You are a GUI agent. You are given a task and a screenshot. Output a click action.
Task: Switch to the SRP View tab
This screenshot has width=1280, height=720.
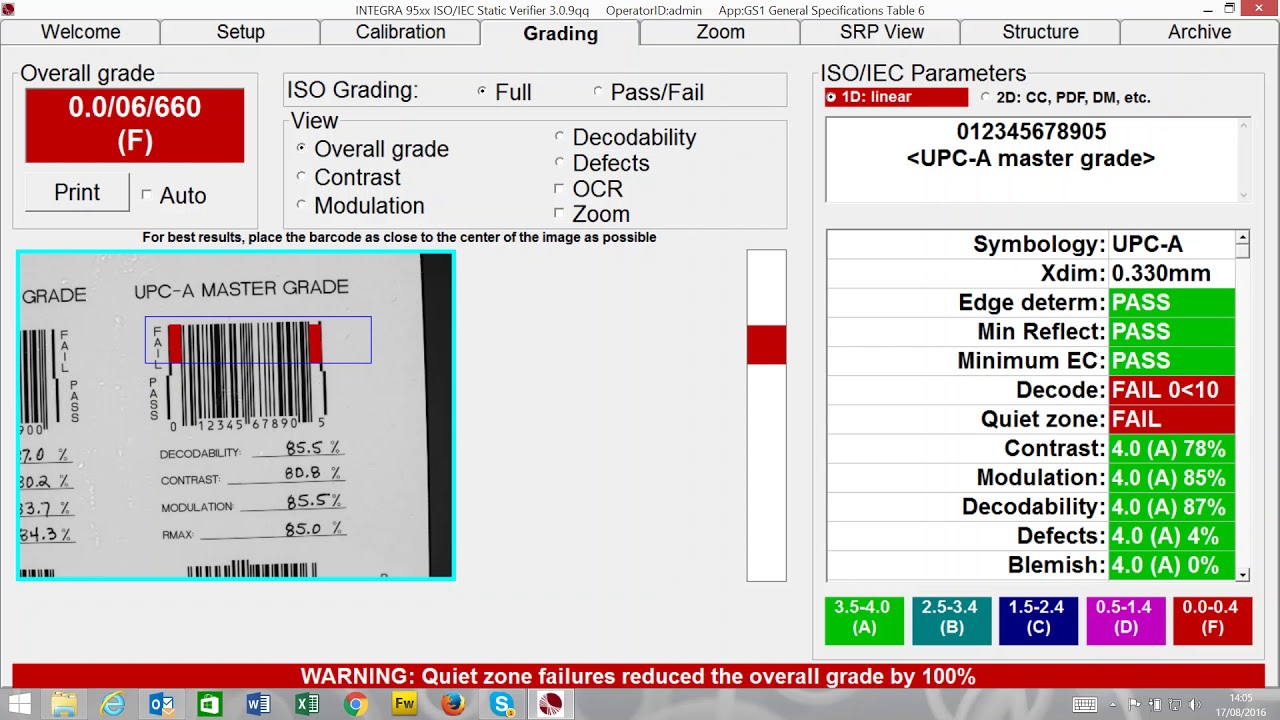pyautogui.click(x=881, y=32)
